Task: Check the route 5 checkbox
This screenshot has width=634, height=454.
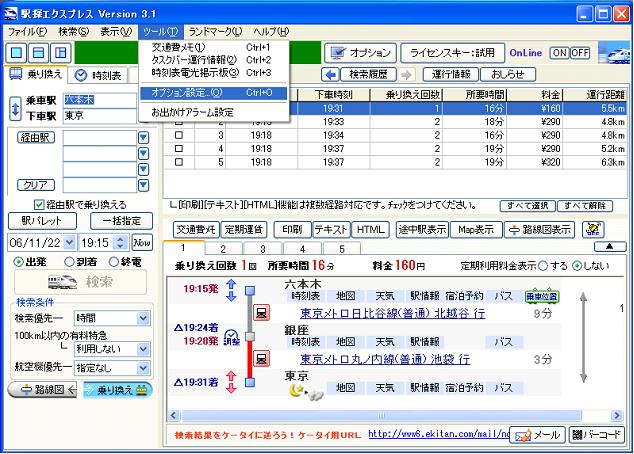Action: pyautogui.click(x=179, y=162)
